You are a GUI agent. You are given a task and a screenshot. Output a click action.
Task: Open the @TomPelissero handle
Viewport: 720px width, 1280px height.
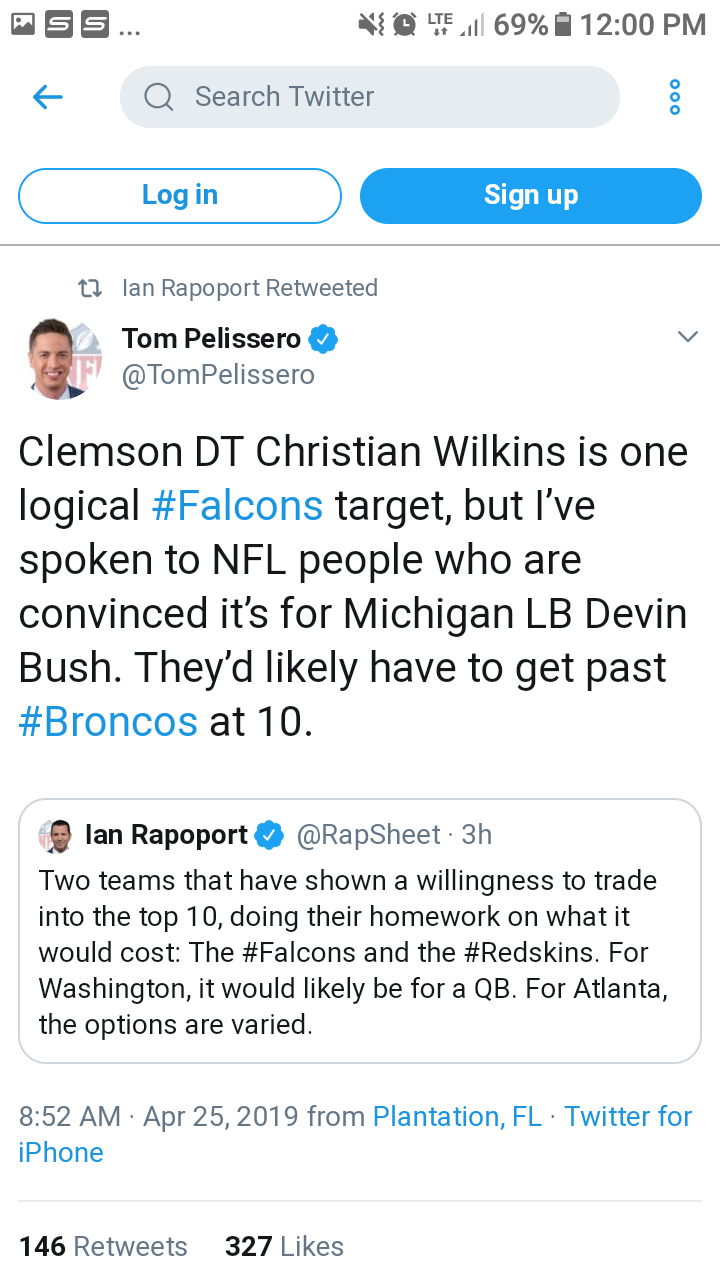pos(218,375)
